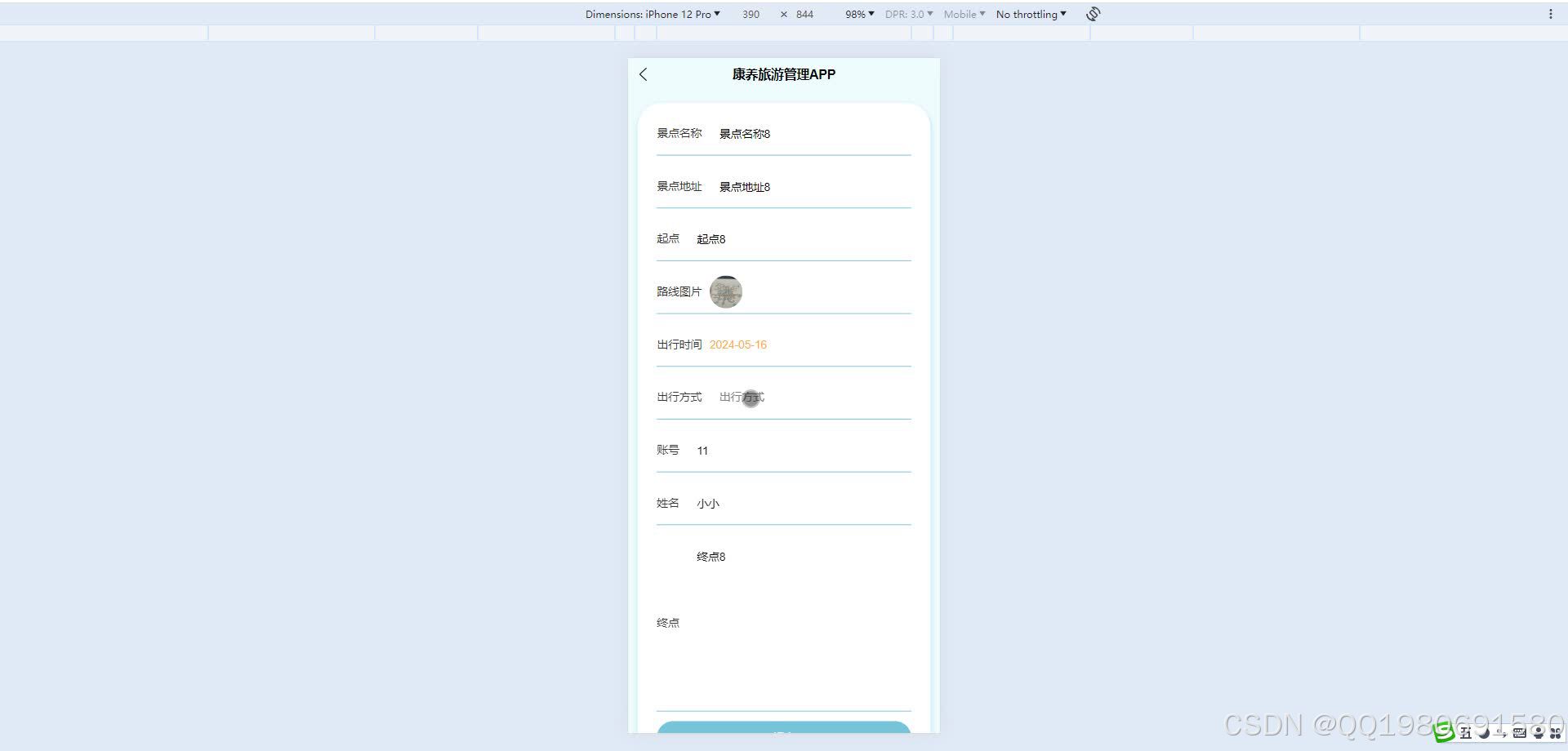Click the circular 路线图片 route image icon
The width and height of the screenshot is (1568, 751).
coord(726,291)
